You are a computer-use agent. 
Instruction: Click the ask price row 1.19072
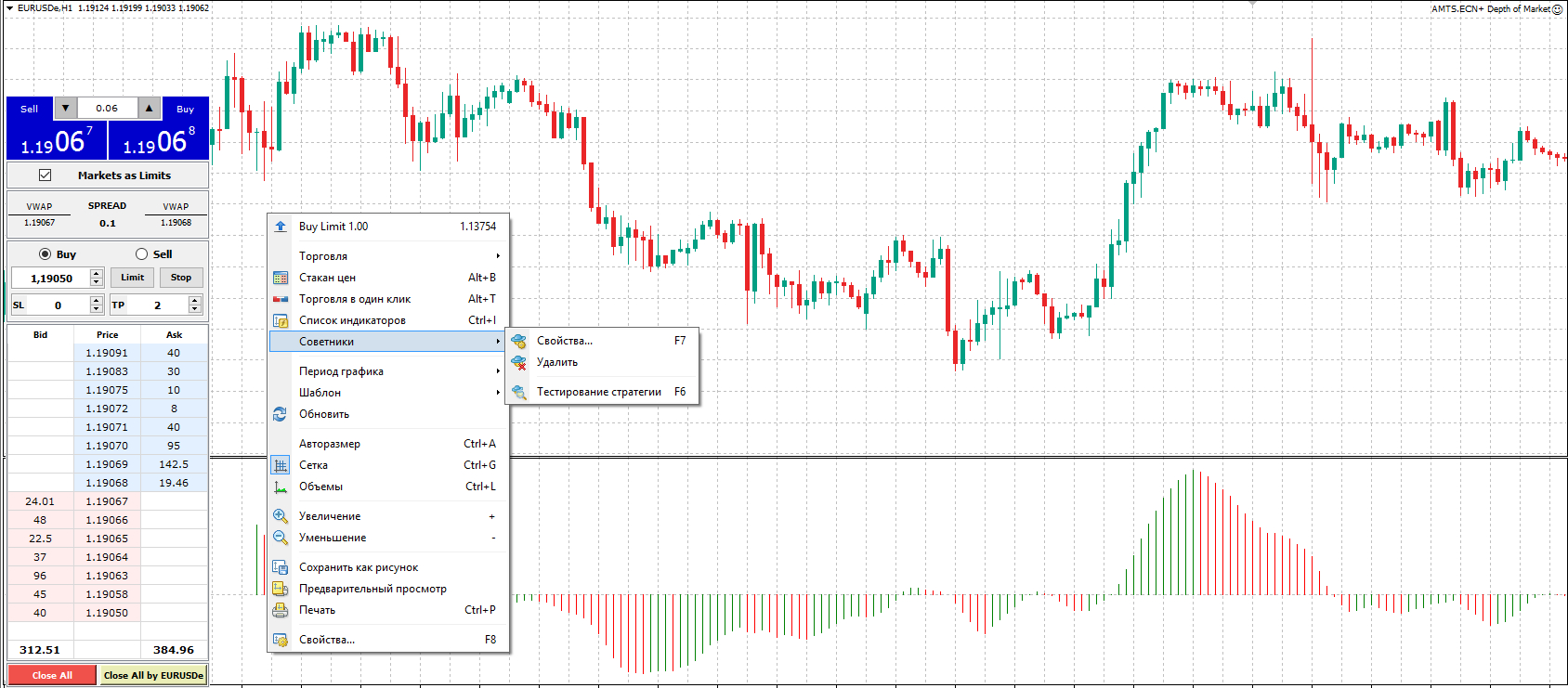click(x=107, y=409)
